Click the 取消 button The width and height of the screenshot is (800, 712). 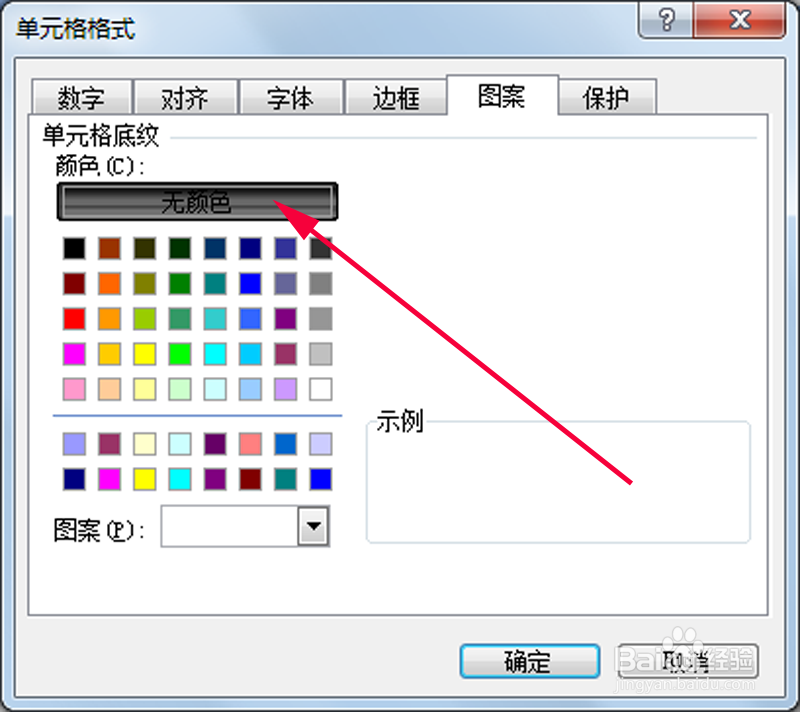click(x=688, y=661)
